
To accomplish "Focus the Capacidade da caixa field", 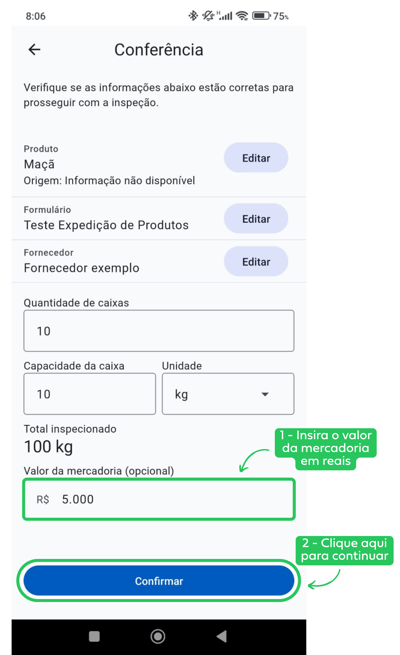I will tap(89, 394).
